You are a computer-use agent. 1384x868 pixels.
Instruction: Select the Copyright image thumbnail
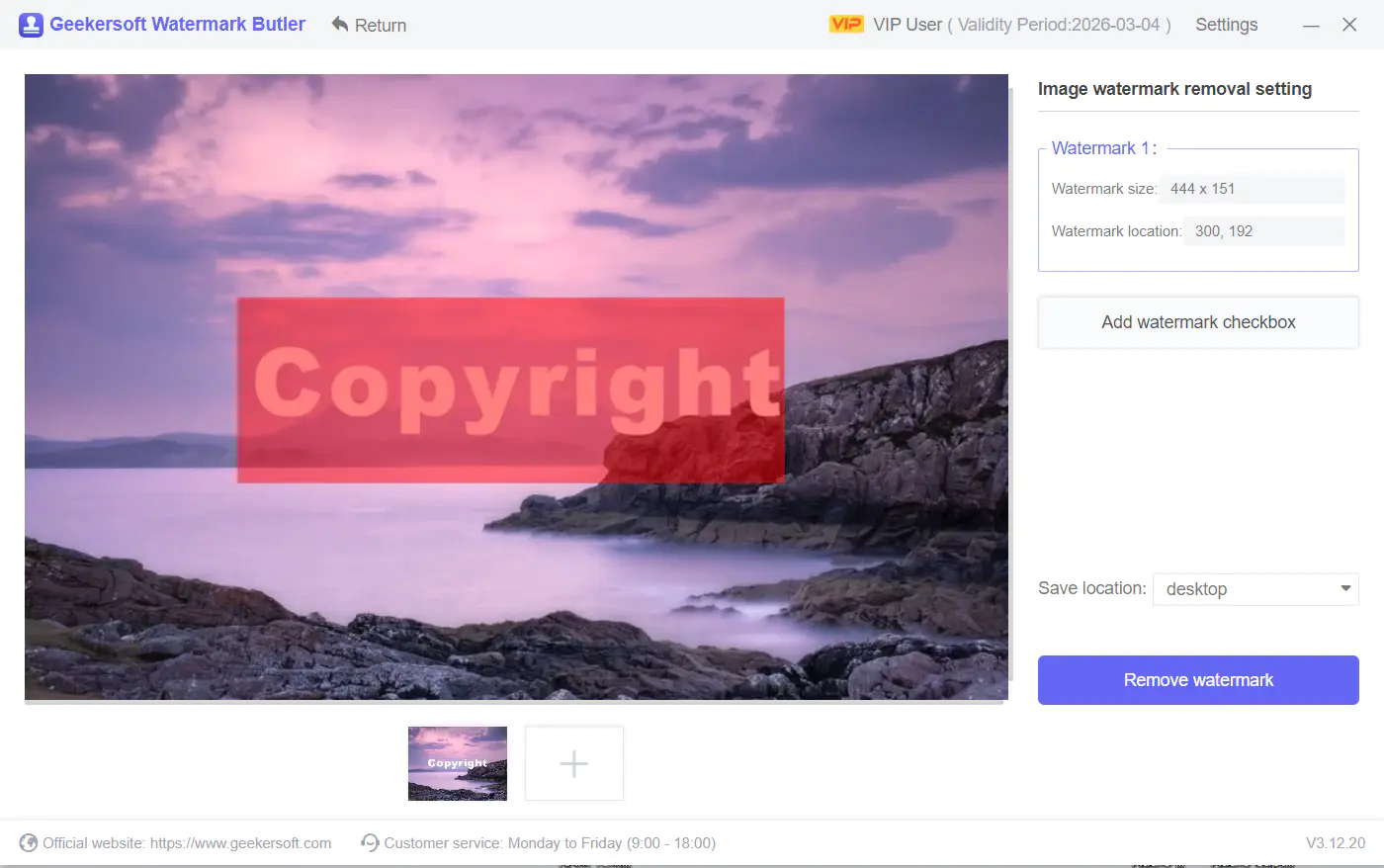coord(457,762)
